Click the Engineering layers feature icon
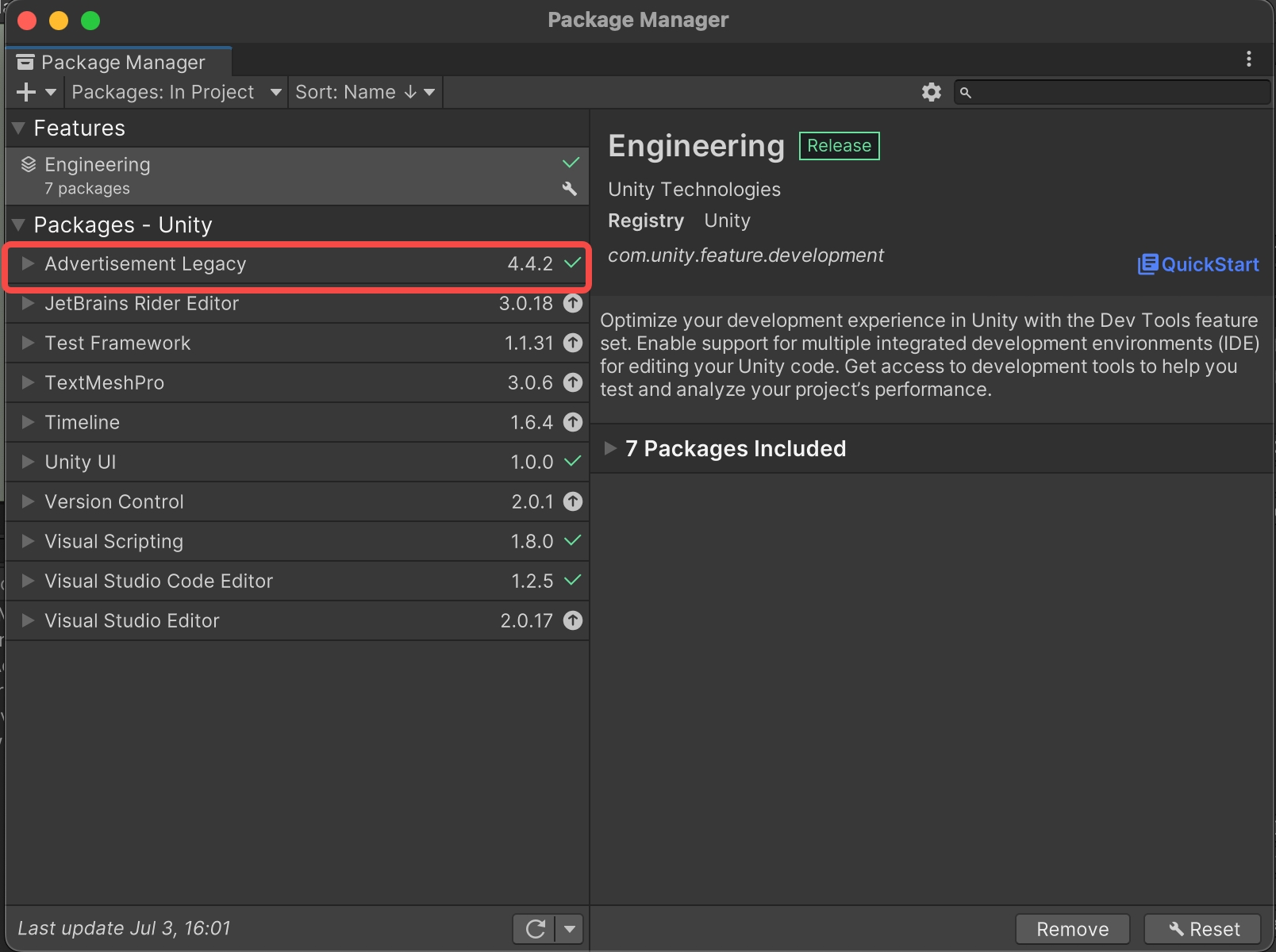 pos(29,164)
